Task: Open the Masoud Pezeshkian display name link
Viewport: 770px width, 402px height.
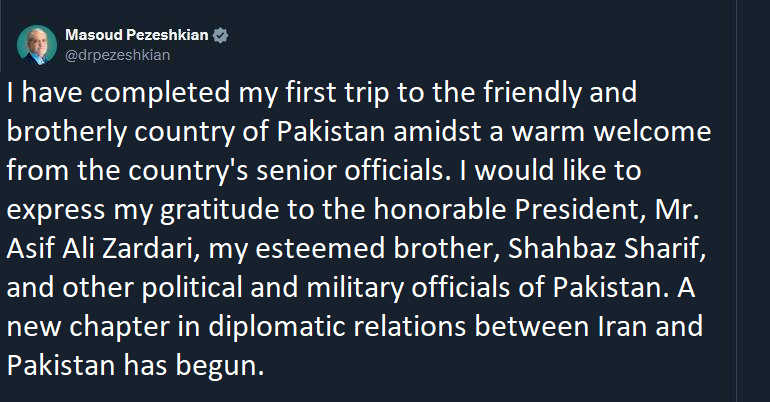Action: click(x=136, y=35)
